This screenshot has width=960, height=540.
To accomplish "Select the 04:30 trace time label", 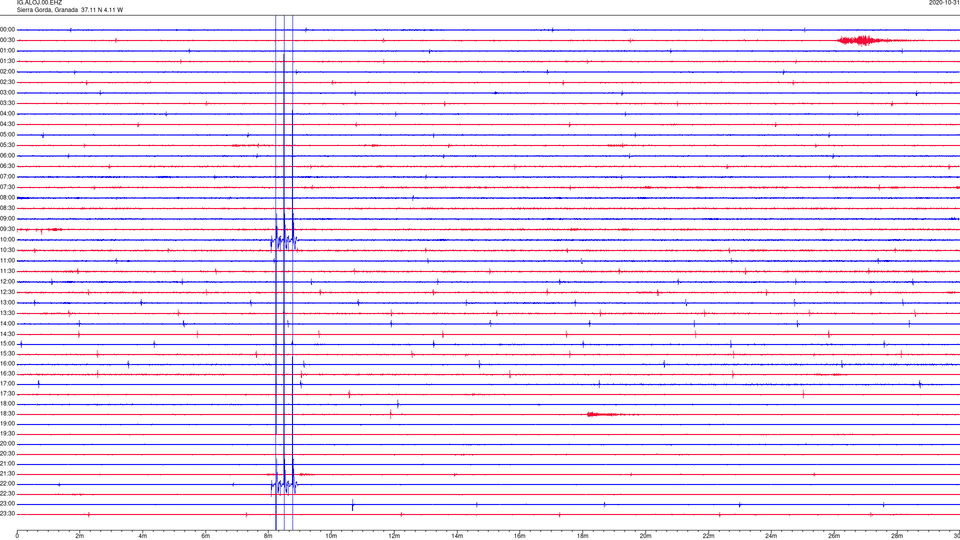I will [x=7, y=124].
